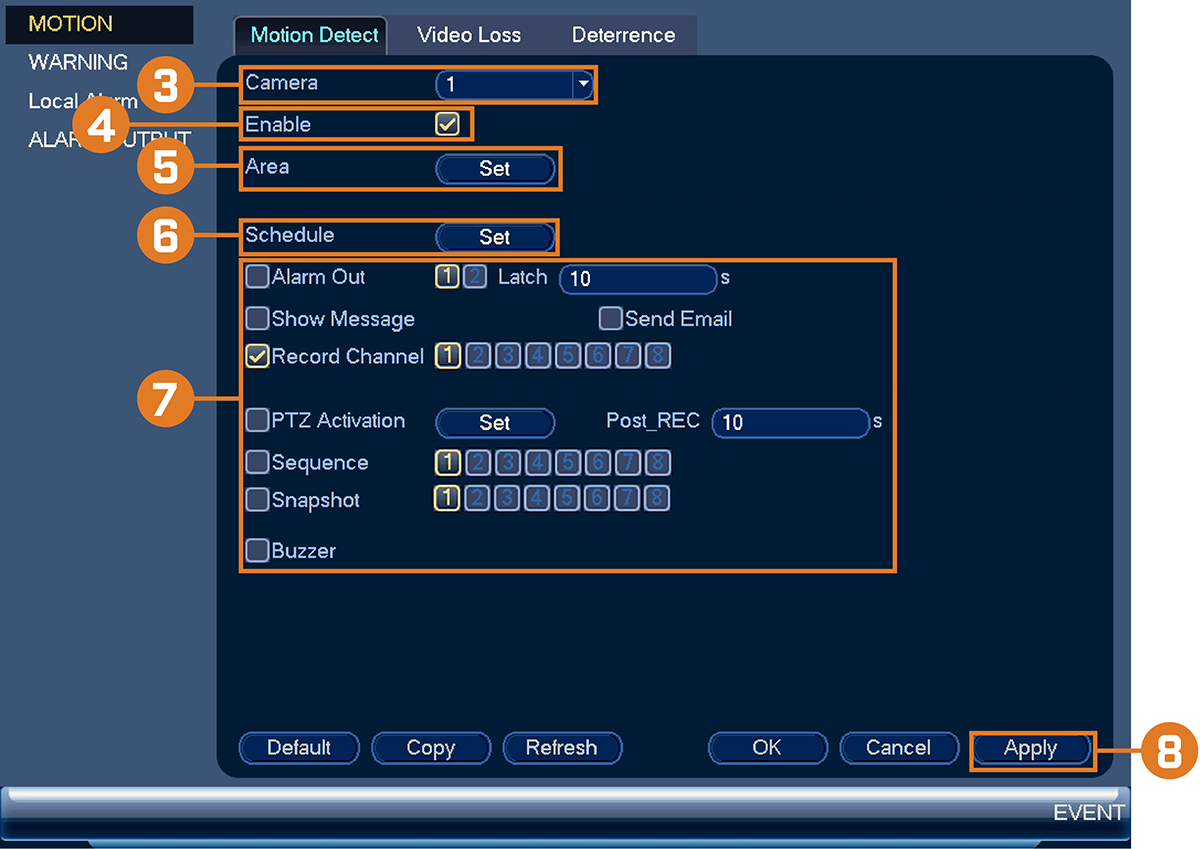Click Set button for Area
Image resolution: width=1200 pixels, height=849 pixels.
click(x=495, y=169)
